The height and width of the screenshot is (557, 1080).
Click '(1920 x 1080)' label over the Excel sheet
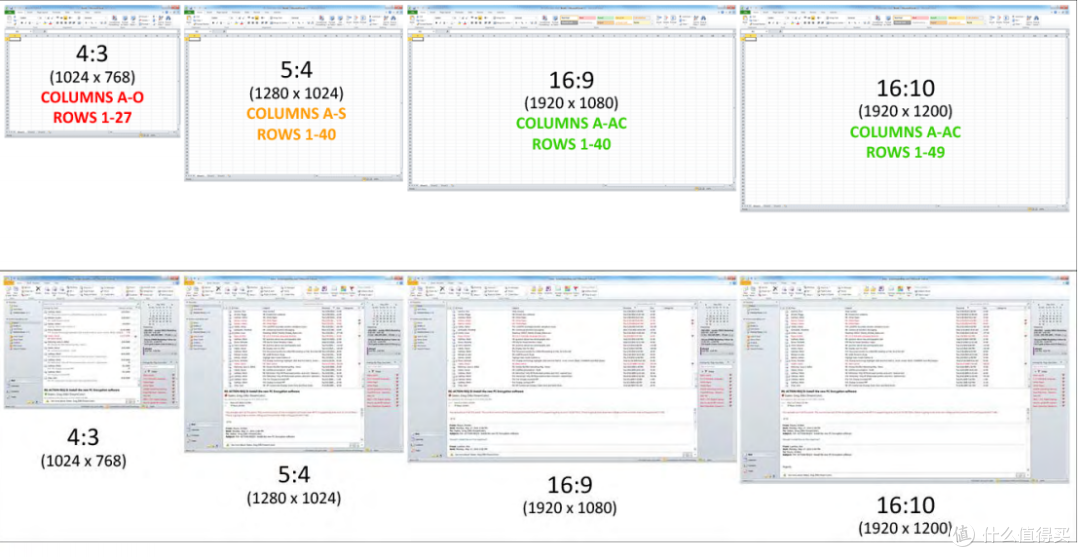(x=571, y=103)
